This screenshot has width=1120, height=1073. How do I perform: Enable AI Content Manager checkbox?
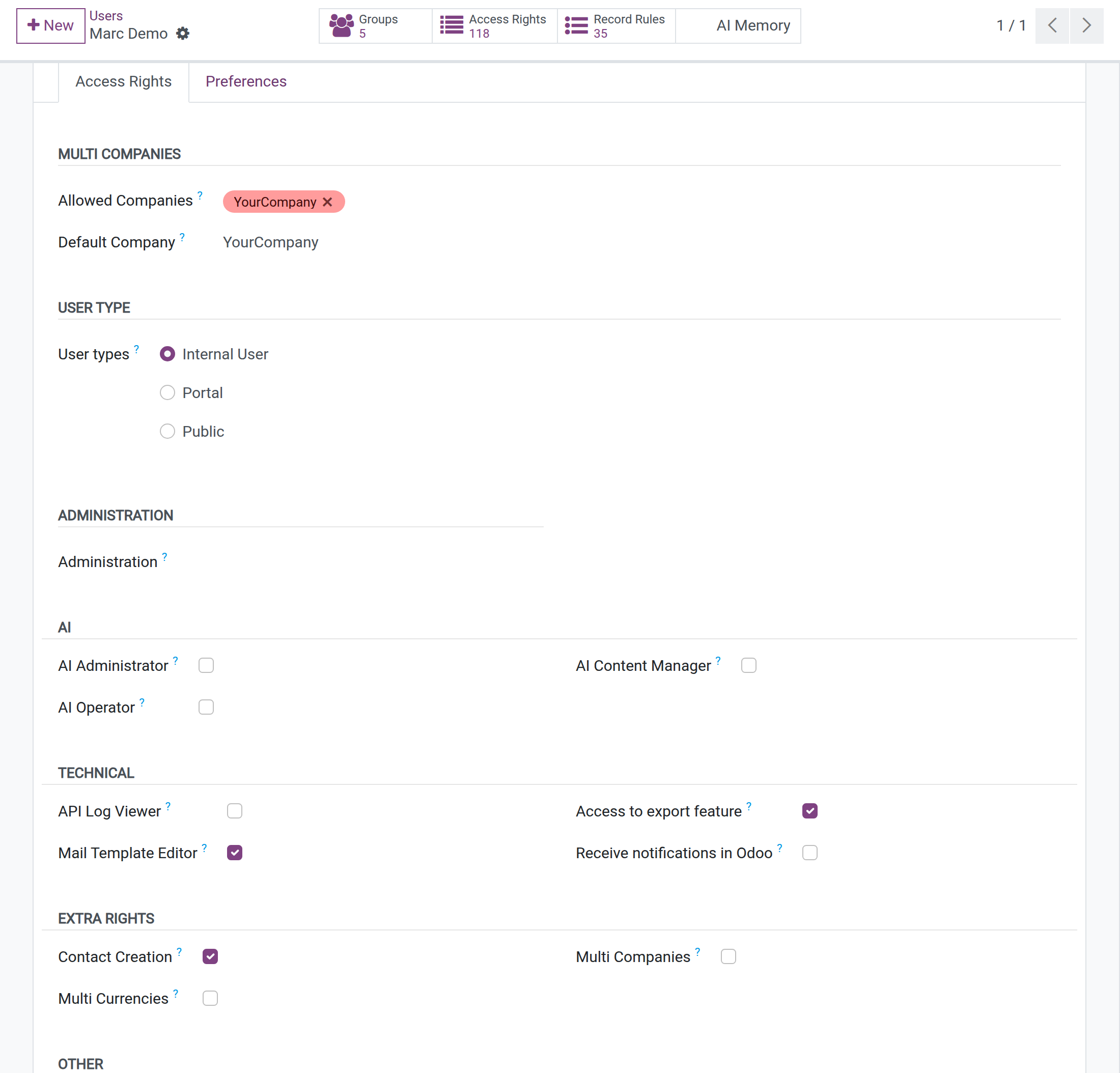click(748, 666)
